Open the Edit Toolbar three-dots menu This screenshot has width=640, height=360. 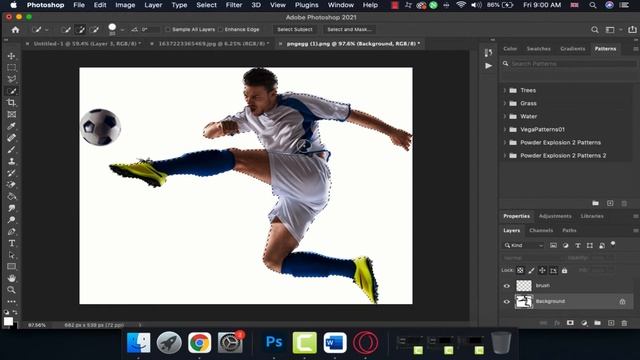click(x=11, y=302)
